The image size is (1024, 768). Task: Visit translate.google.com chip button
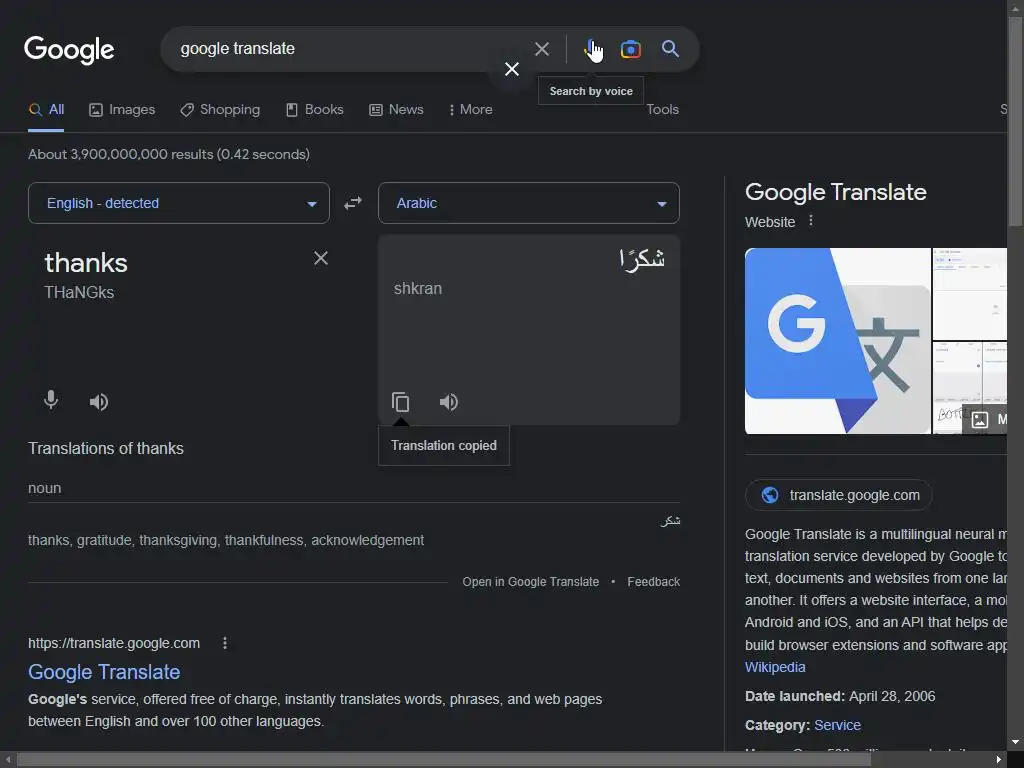839,495
